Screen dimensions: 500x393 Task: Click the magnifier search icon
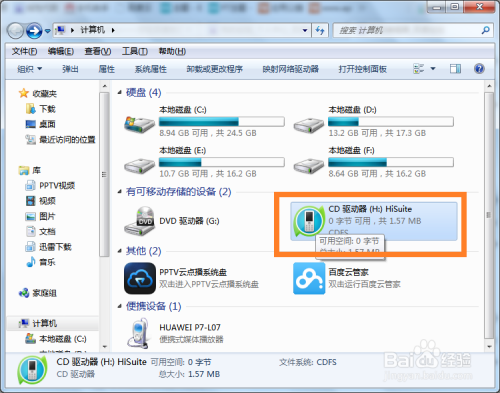[x=486, y=30]
